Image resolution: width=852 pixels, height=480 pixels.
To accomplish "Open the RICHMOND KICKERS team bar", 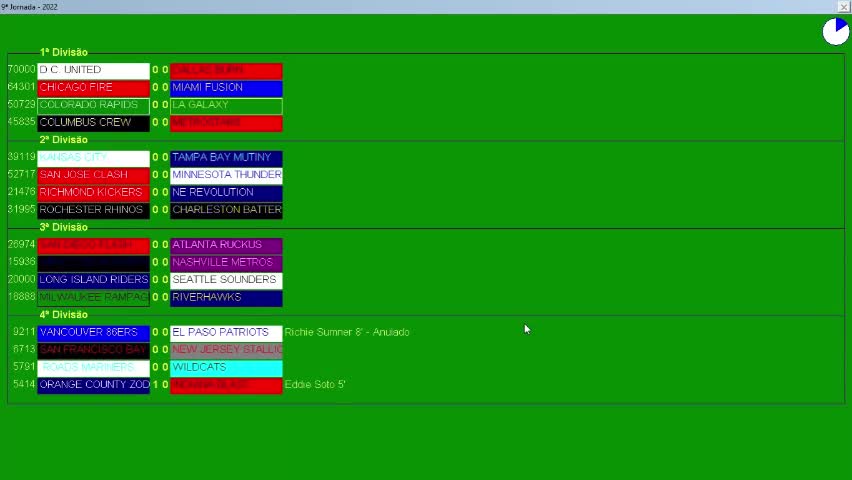I will [x=93, y=193].
